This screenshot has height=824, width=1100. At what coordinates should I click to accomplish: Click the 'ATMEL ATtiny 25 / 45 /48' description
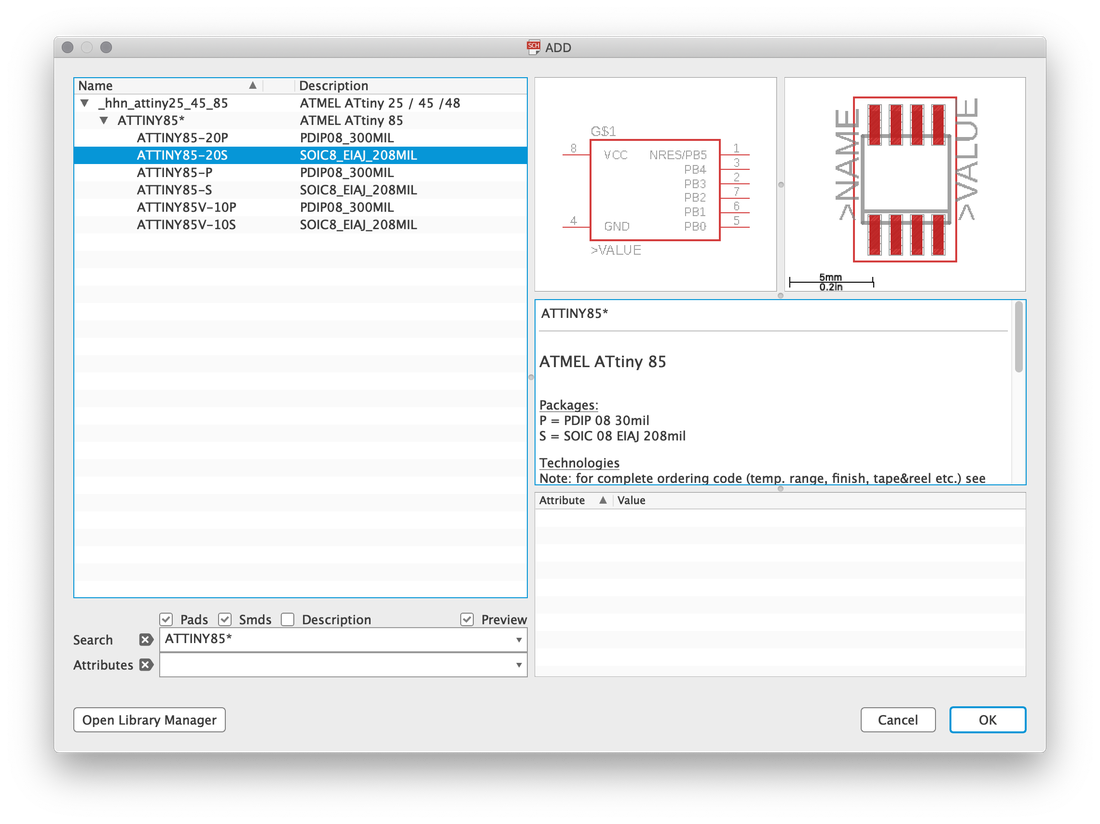pos(380,103)
